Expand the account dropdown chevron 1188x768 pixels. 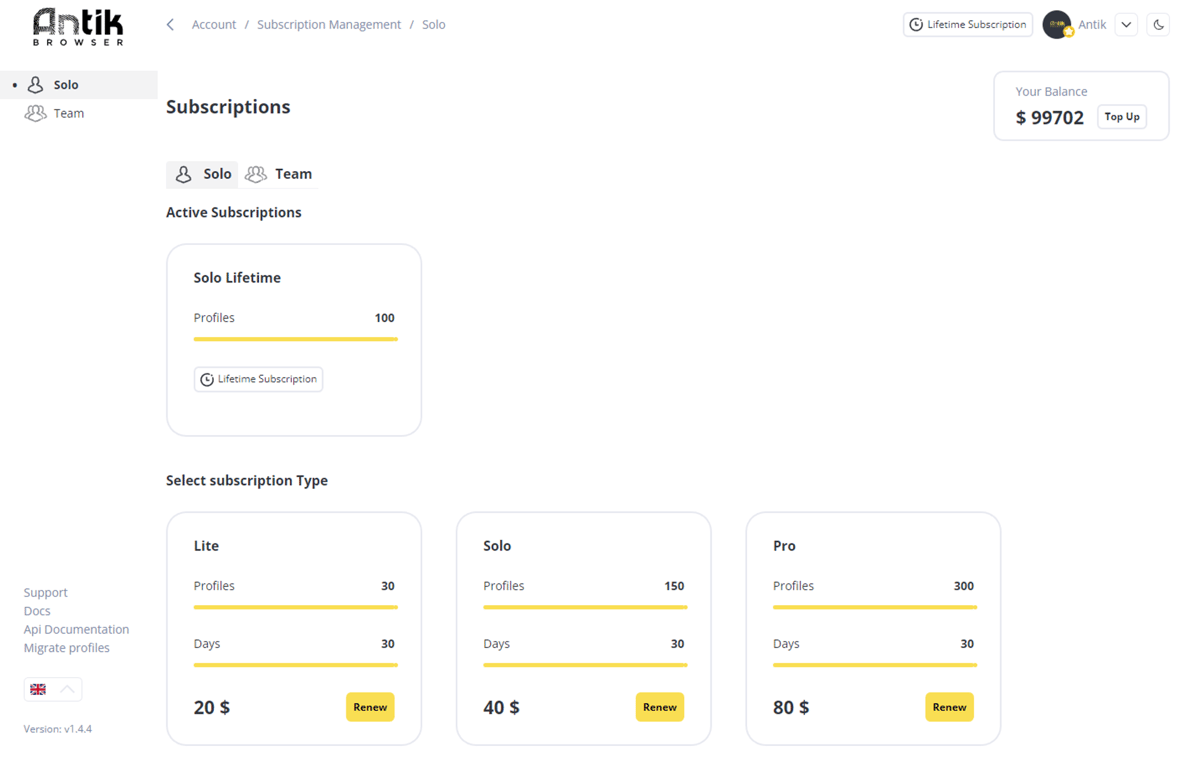(x=1127, y=25)
